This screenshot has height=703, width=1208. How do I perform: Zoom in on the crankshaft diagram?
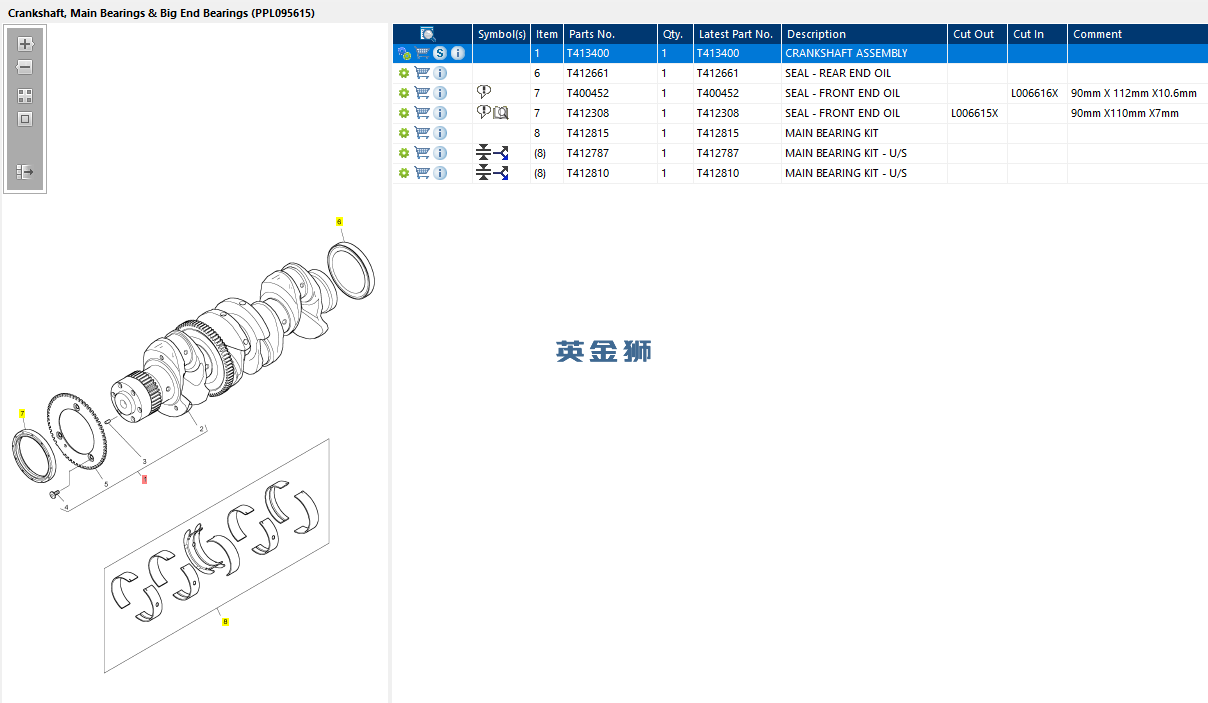pos(25,44)
